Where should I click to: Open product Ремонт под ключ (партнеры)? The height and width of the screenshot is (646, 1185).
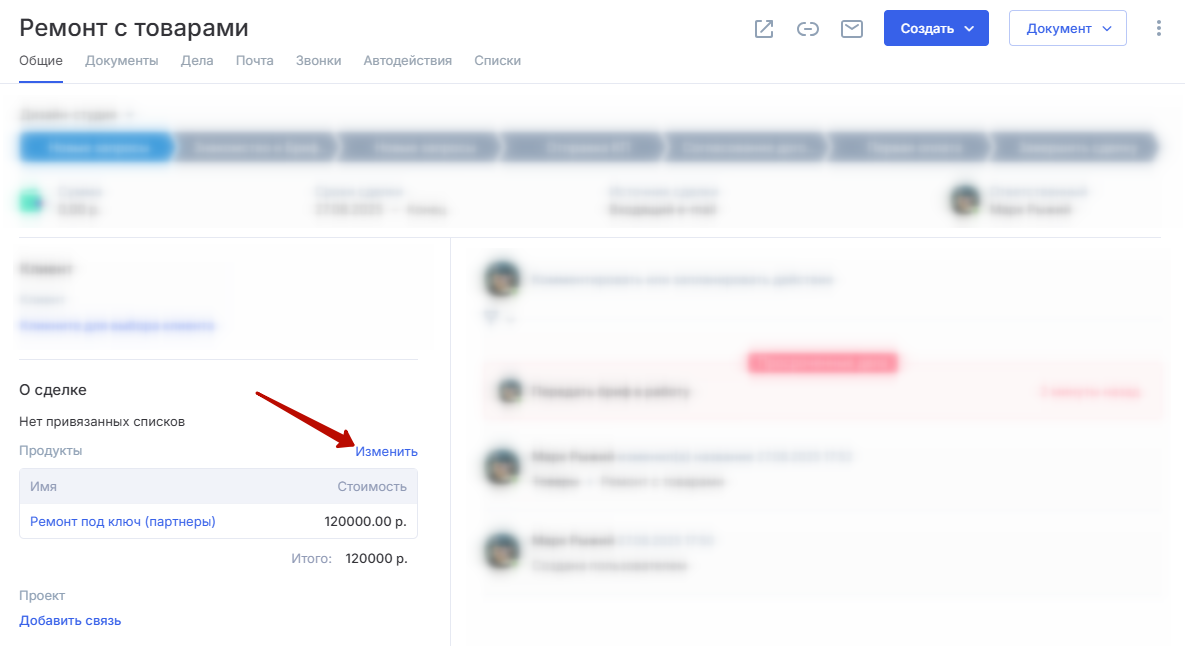coord(123,522)
